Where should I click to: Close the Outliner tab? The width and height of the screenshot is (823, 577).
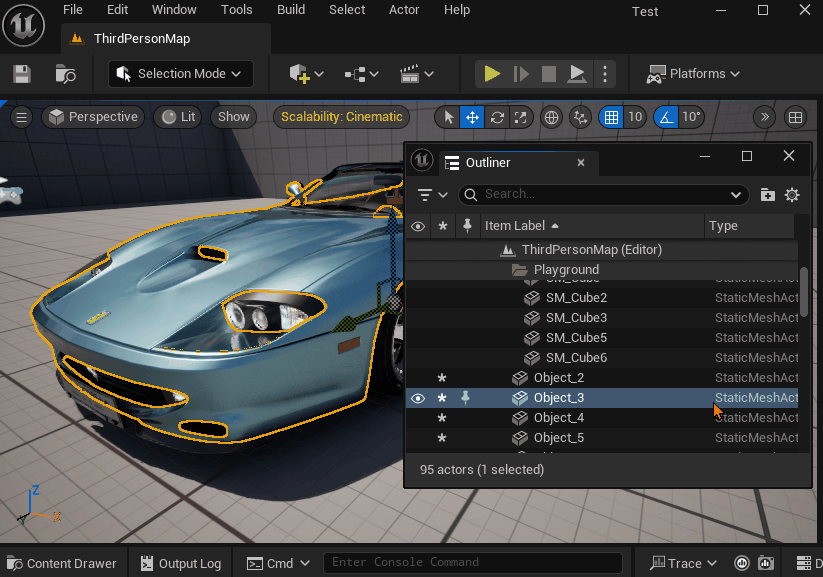point(581,163)
